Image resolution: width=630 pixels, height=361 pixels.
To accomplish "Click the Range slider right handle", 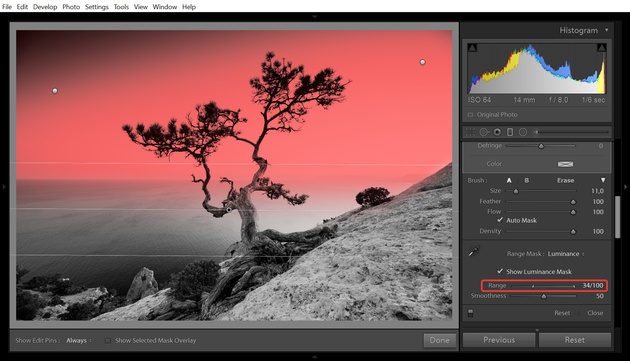I will tap(574, 286).
